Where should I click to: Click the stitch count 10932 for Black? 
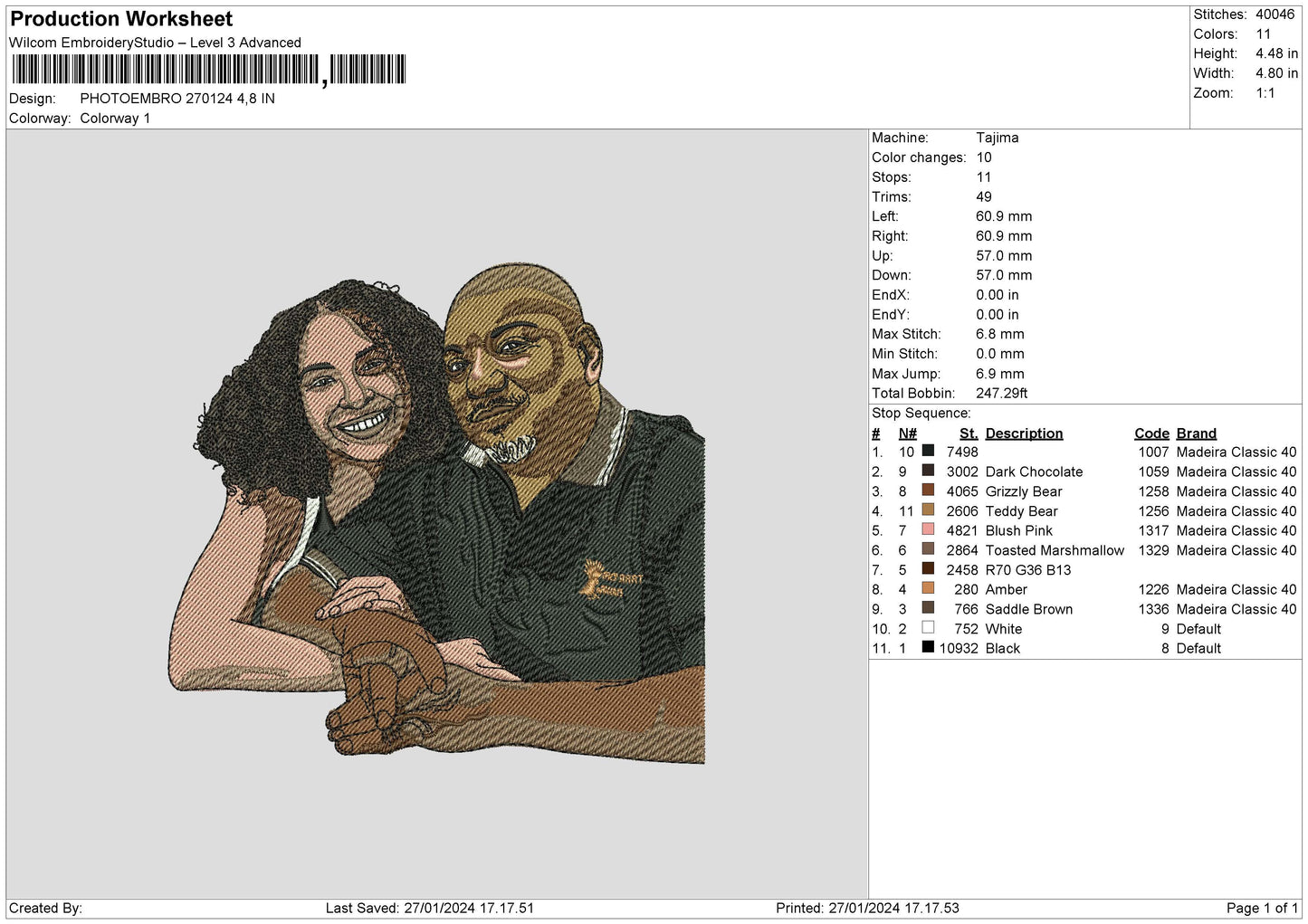click(x=959, y=648)
